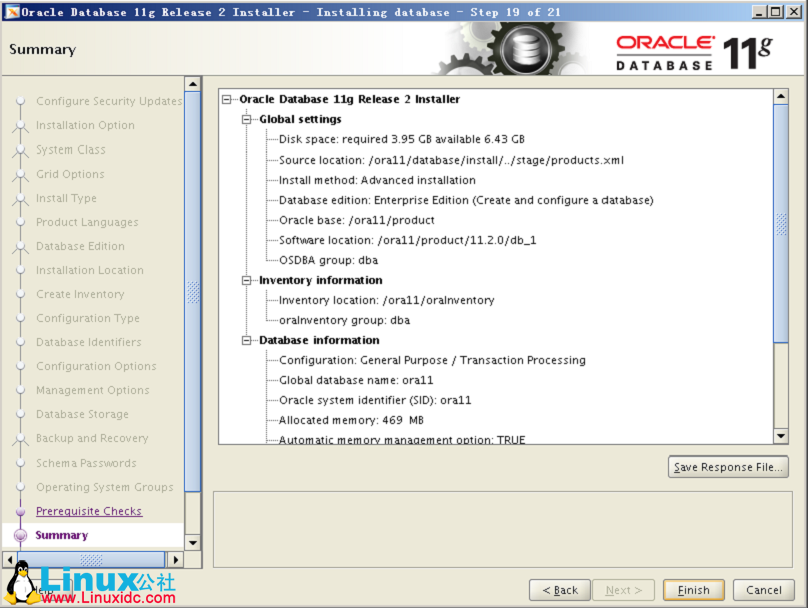Click the Database Storage step marker icon
The height and width of the screenshot is (608, 808).
(x=22, y=414)
